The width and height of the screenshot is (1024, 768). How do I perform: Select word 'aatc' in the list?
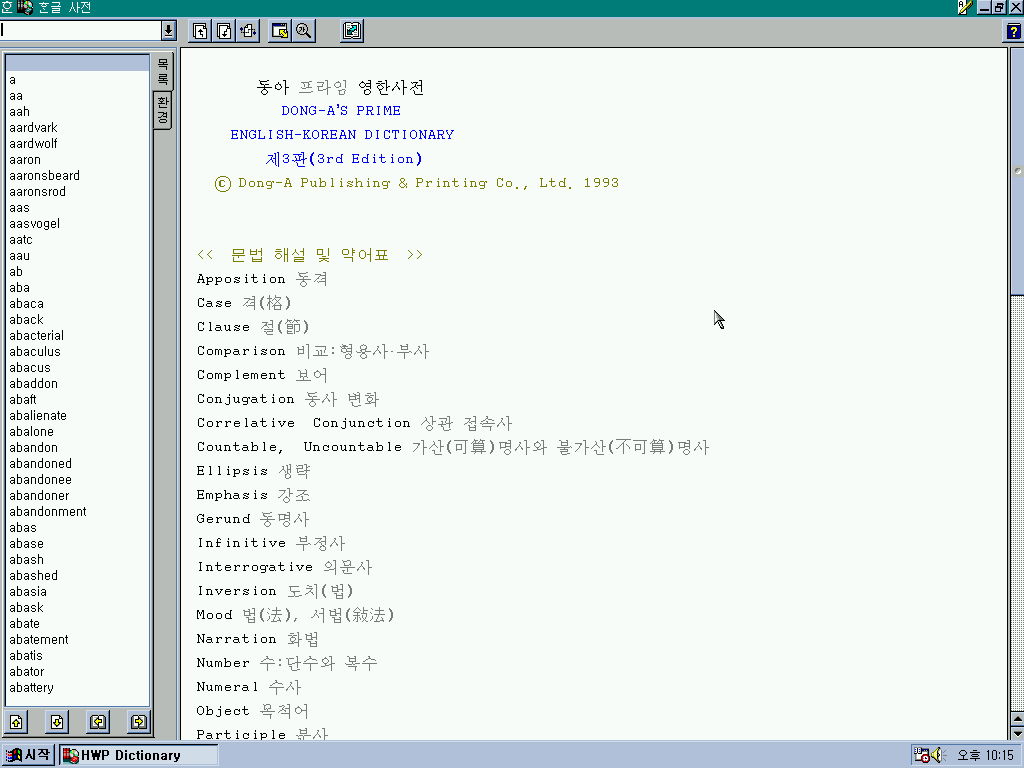tap(21, 240)
